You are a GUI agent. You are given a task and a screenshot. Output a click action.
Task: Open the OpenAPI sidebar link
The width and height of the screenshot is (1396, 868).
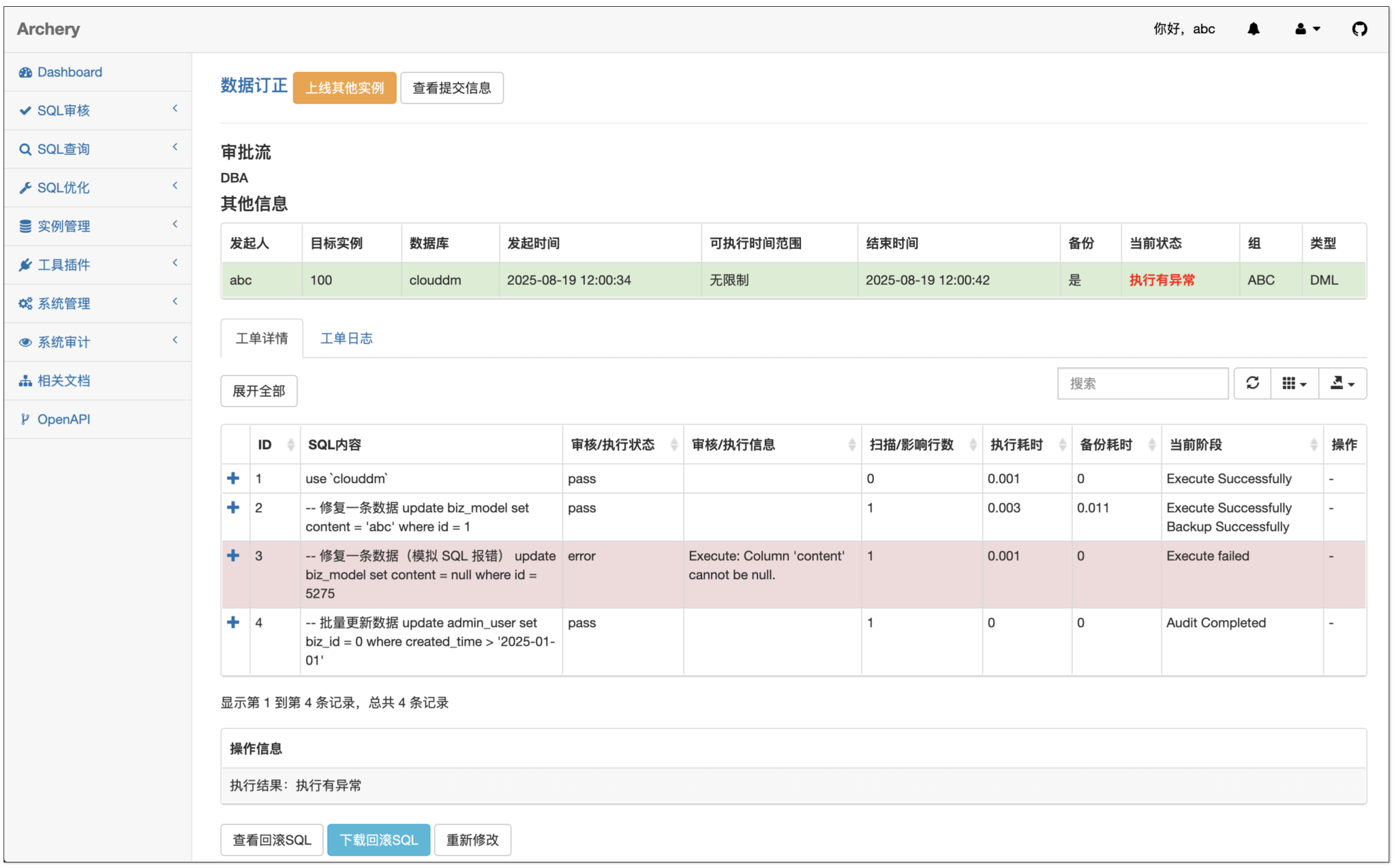[x=63, y=419]
